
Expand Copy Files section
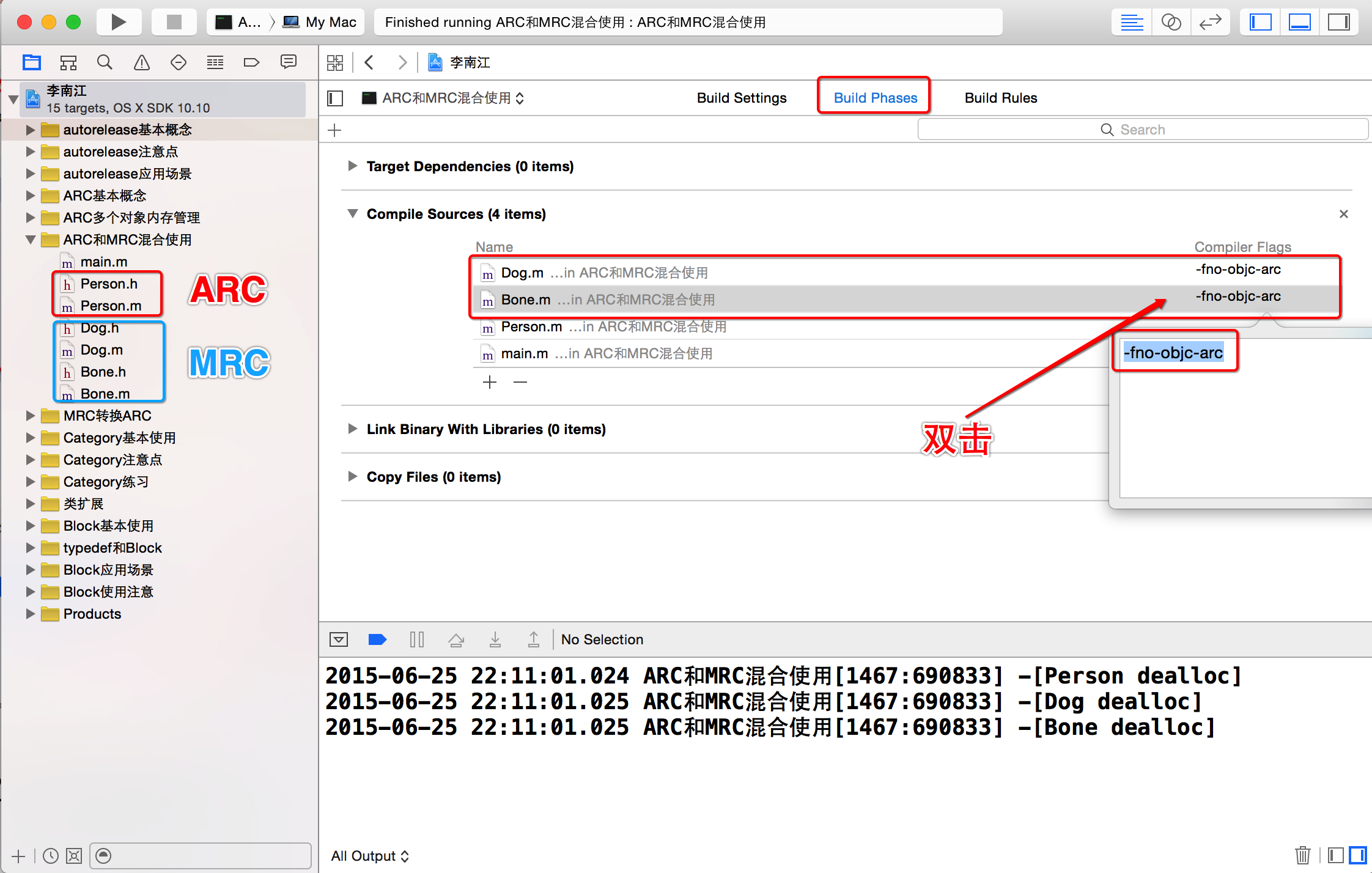(352, 476)
